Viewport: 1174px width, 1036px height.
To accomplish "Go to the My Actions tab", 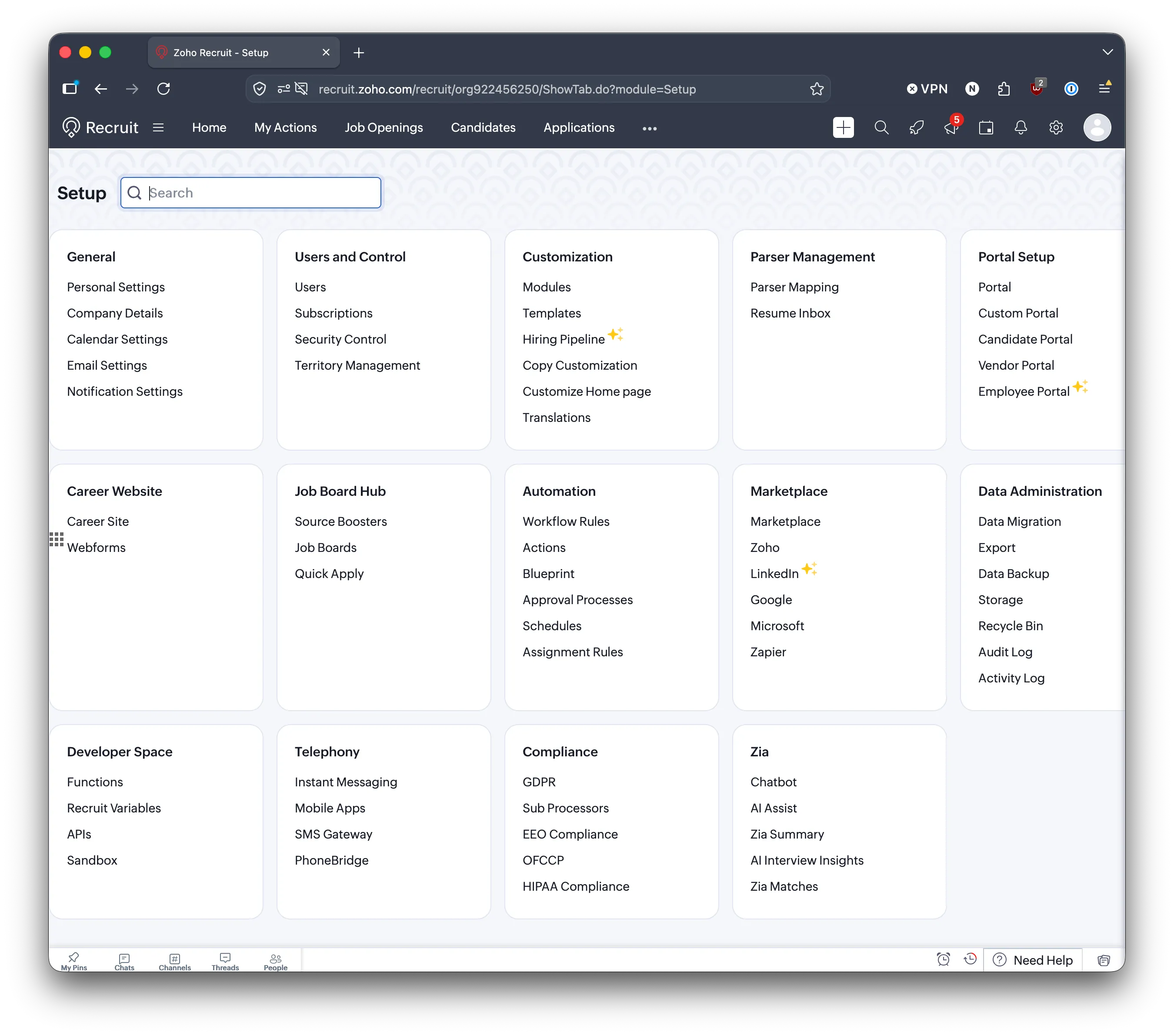I will pyautogui.click(x=286, y=127).
